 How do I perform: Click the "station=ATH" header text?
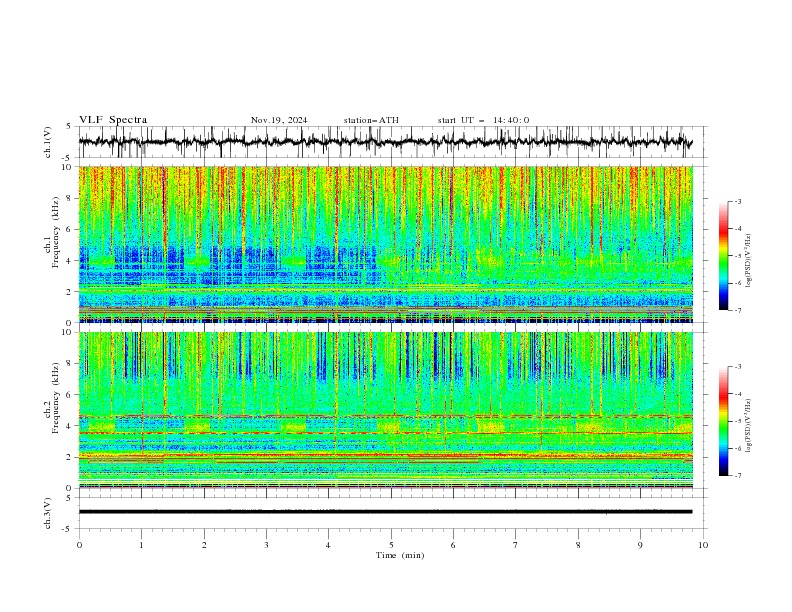(371, 120)
